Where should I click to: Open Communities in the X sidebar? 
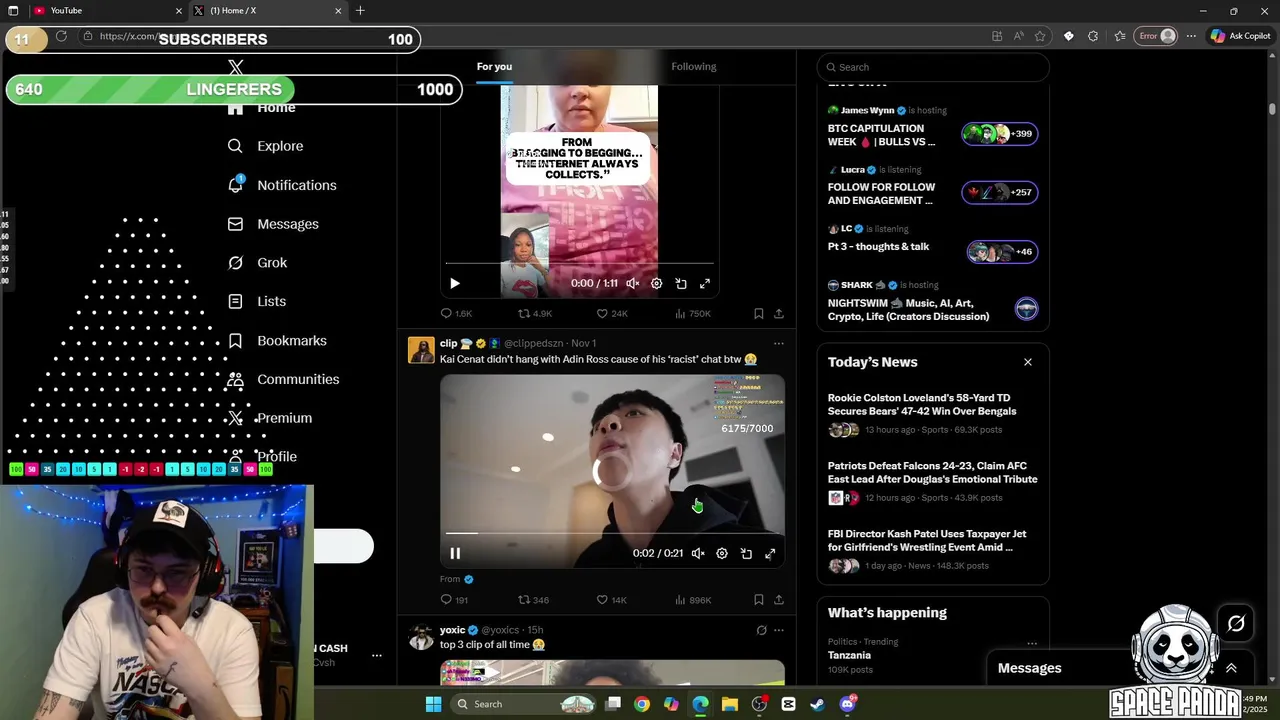(283, 379)
